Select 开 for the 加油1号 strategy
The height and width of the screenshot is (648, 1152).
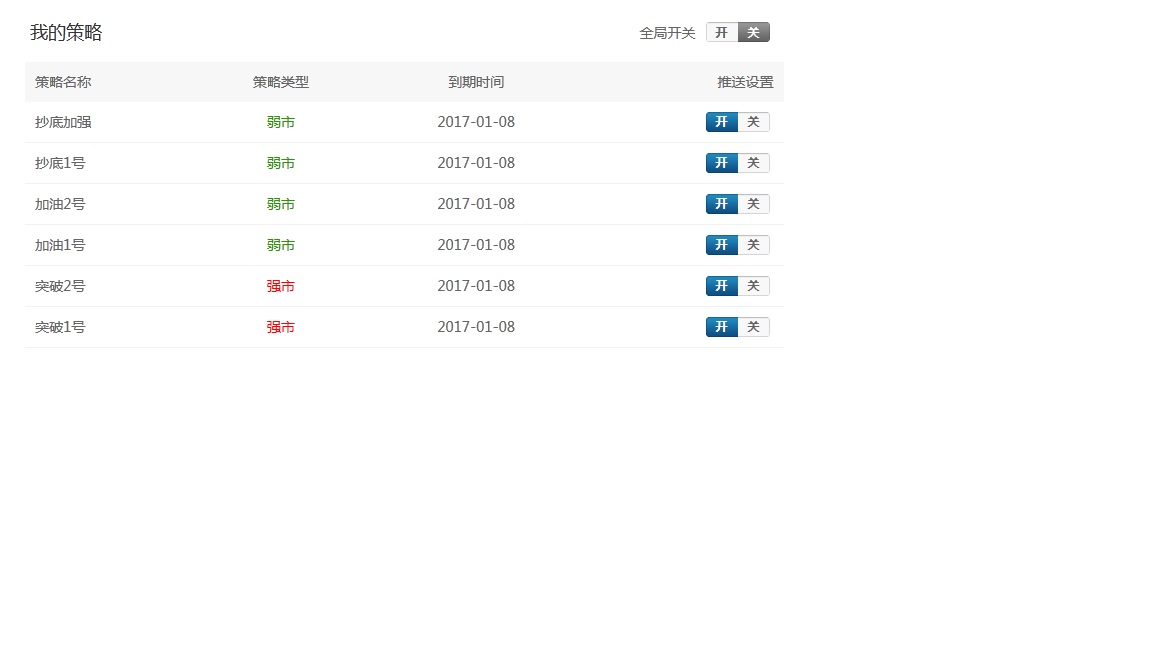point(722,245)
